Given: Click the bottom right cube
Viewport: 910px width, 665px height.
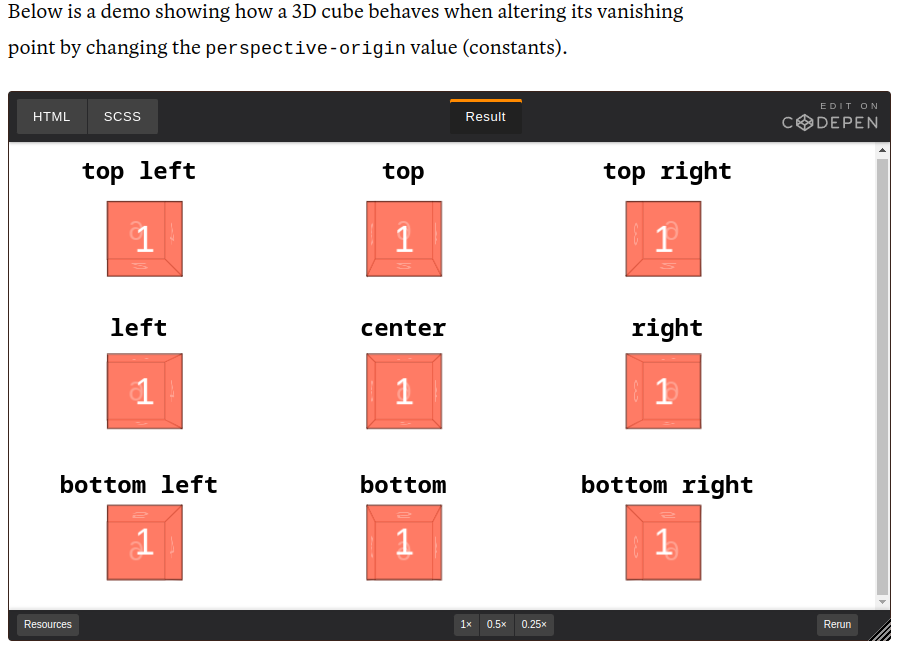Looking at the screenshot, I should 663,543.
